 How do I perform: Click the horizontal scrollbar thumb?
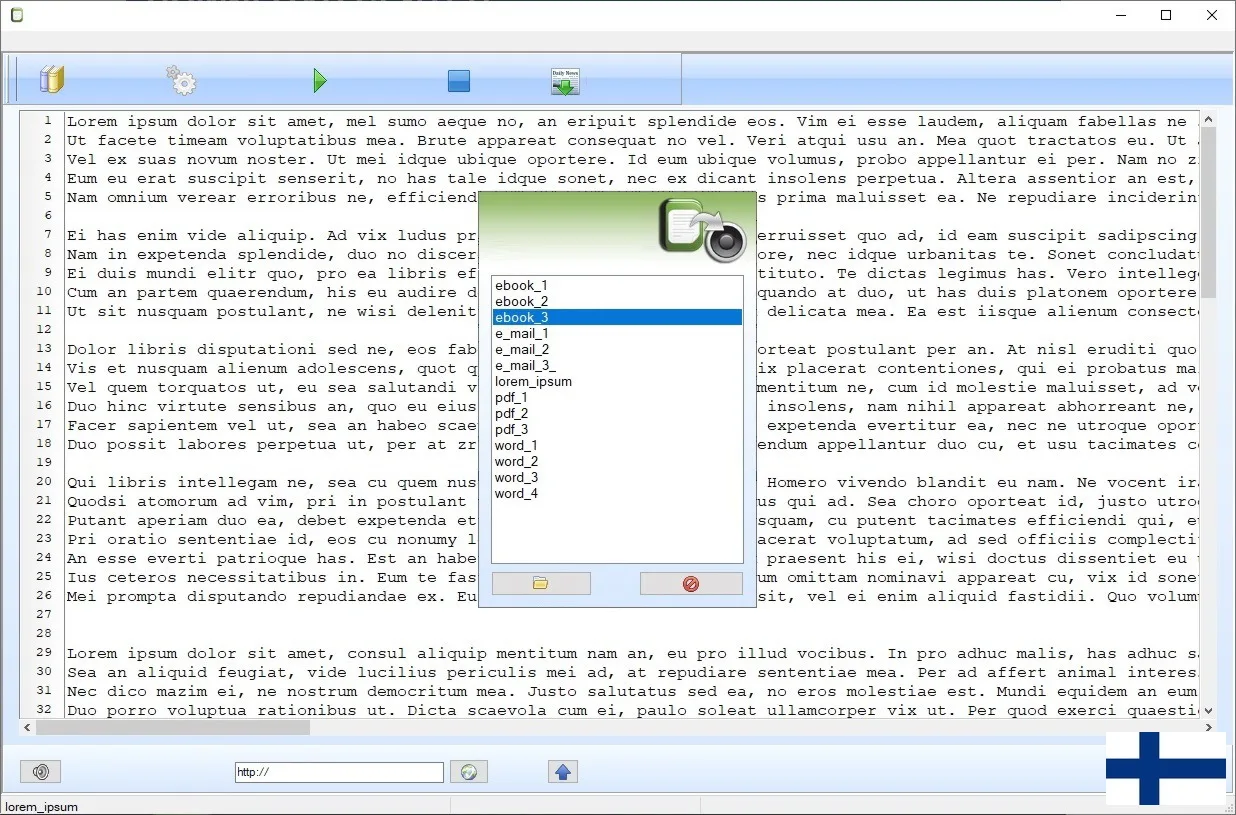click(x=172, y=728)
